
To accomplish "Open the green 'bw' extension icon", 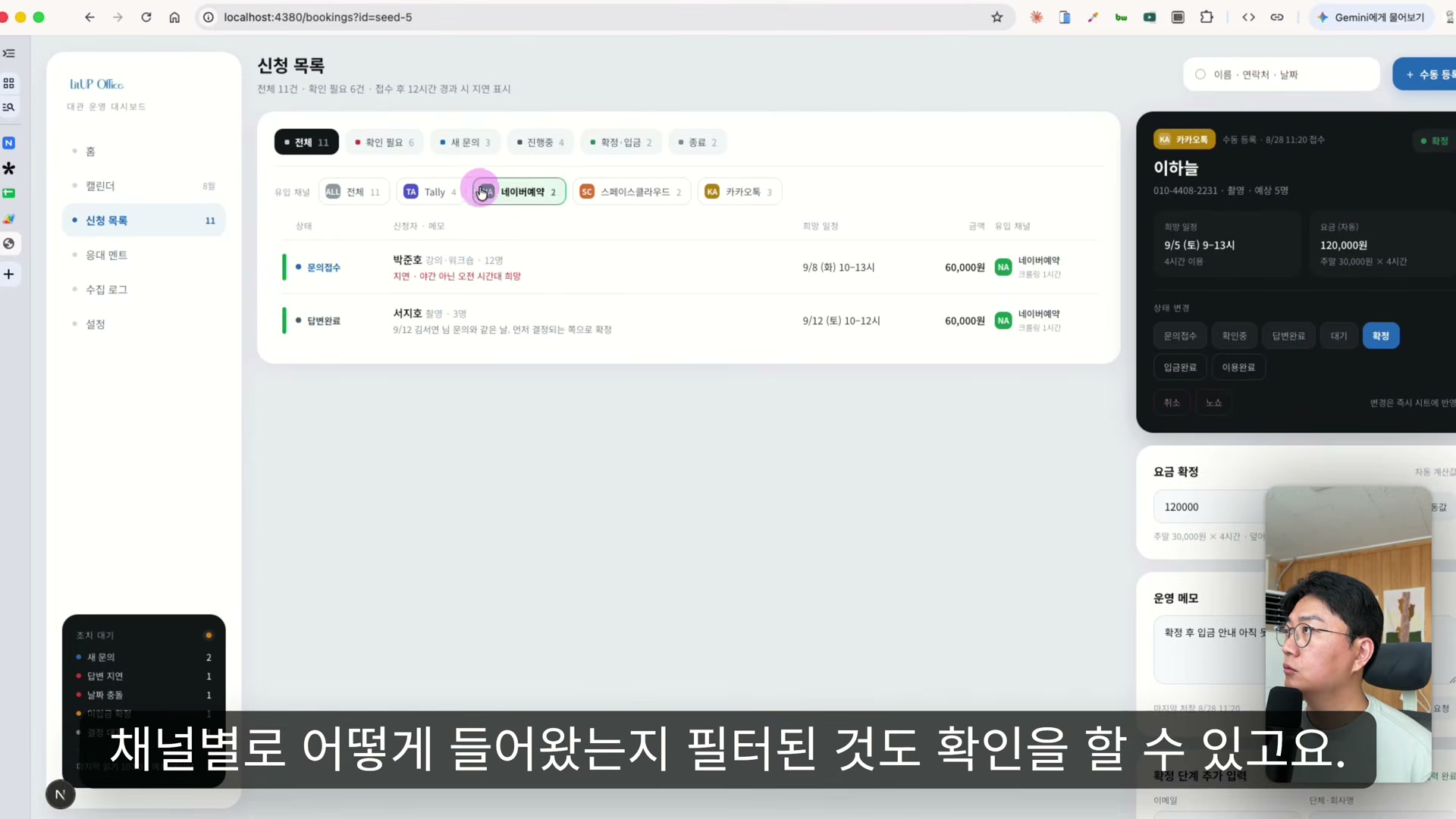I will pos(1121,17).
